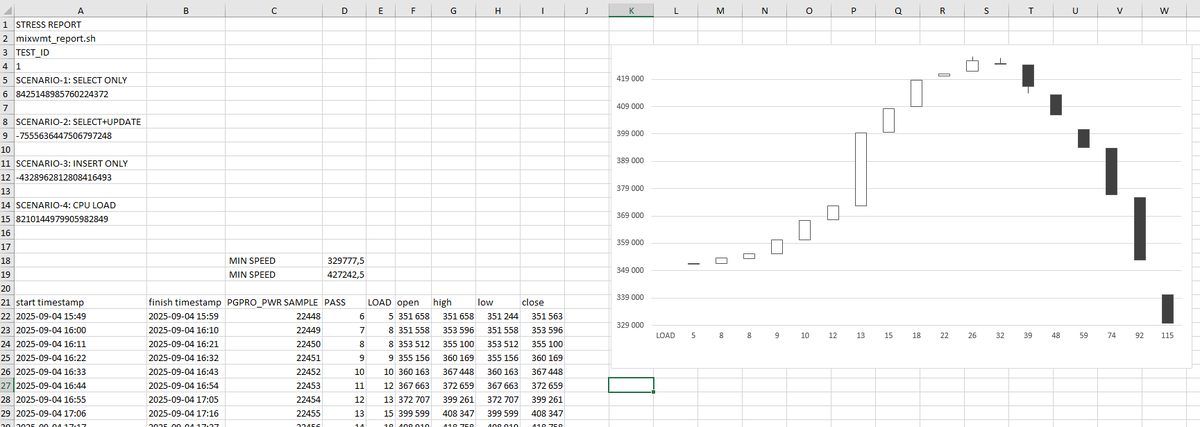
Task: Click the 26 label on chart axis
Action: coord(971,337)
